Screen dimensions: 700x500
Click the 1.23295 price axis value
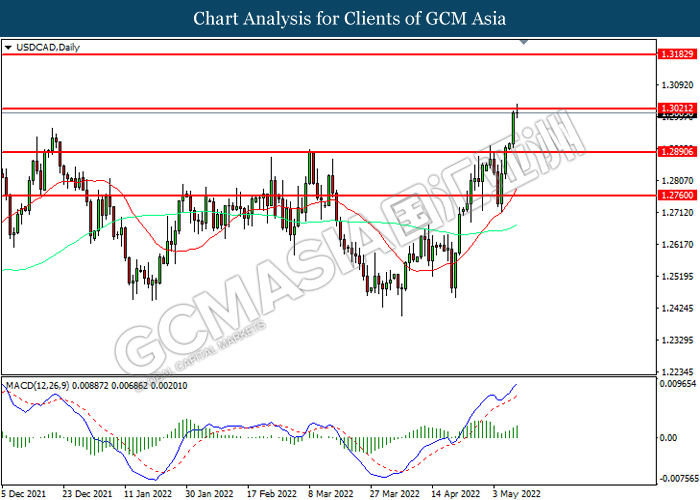pyautogui.click(x=677, y=340)
